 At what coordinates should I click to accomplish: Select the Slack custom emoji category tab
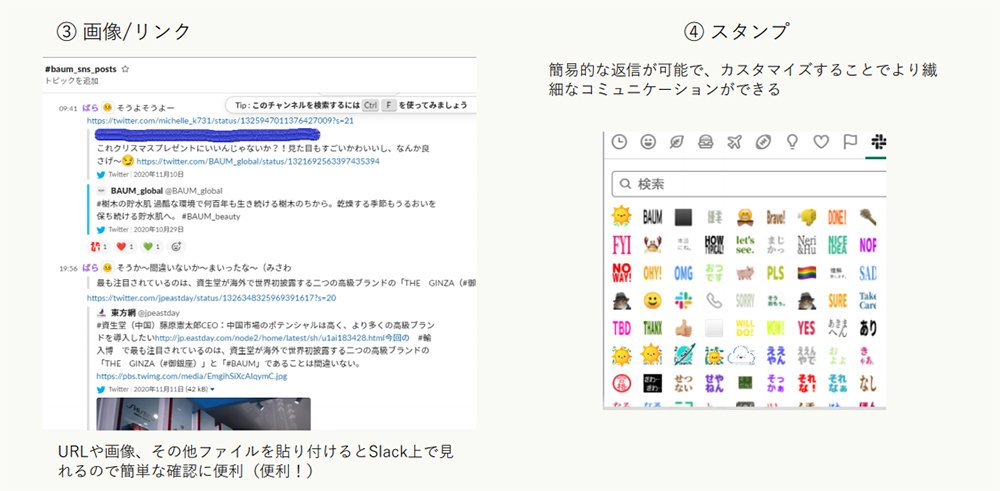(x=878, y=142)
